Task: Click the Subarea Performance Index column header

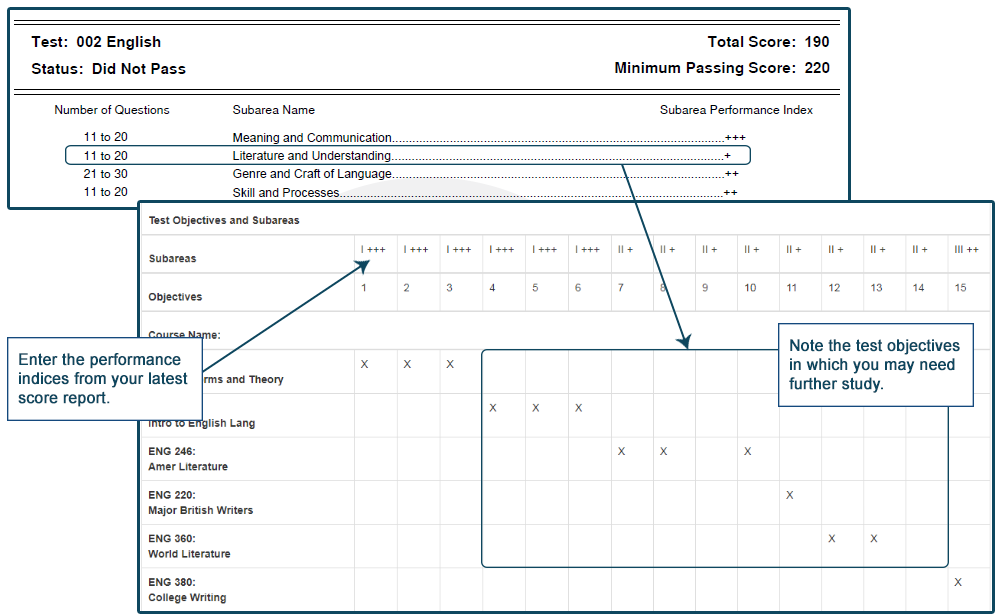Action: (736, 110)
